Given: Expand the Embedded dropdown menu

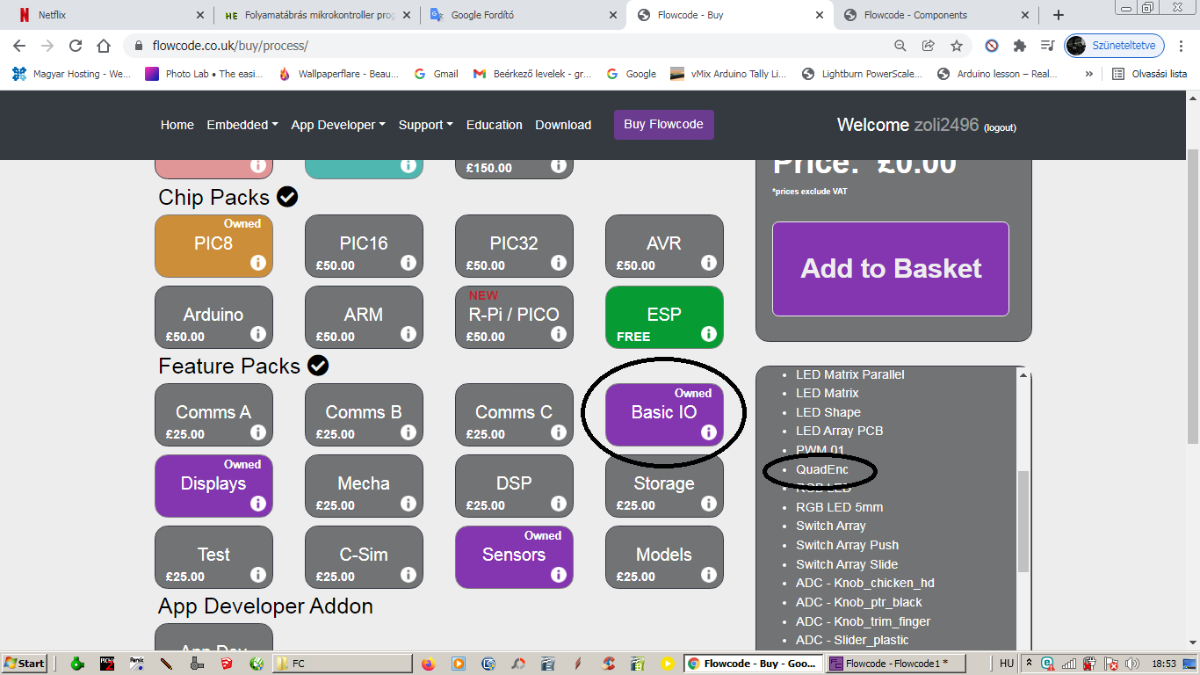Looking at the screenshot, I should point(242,125).
